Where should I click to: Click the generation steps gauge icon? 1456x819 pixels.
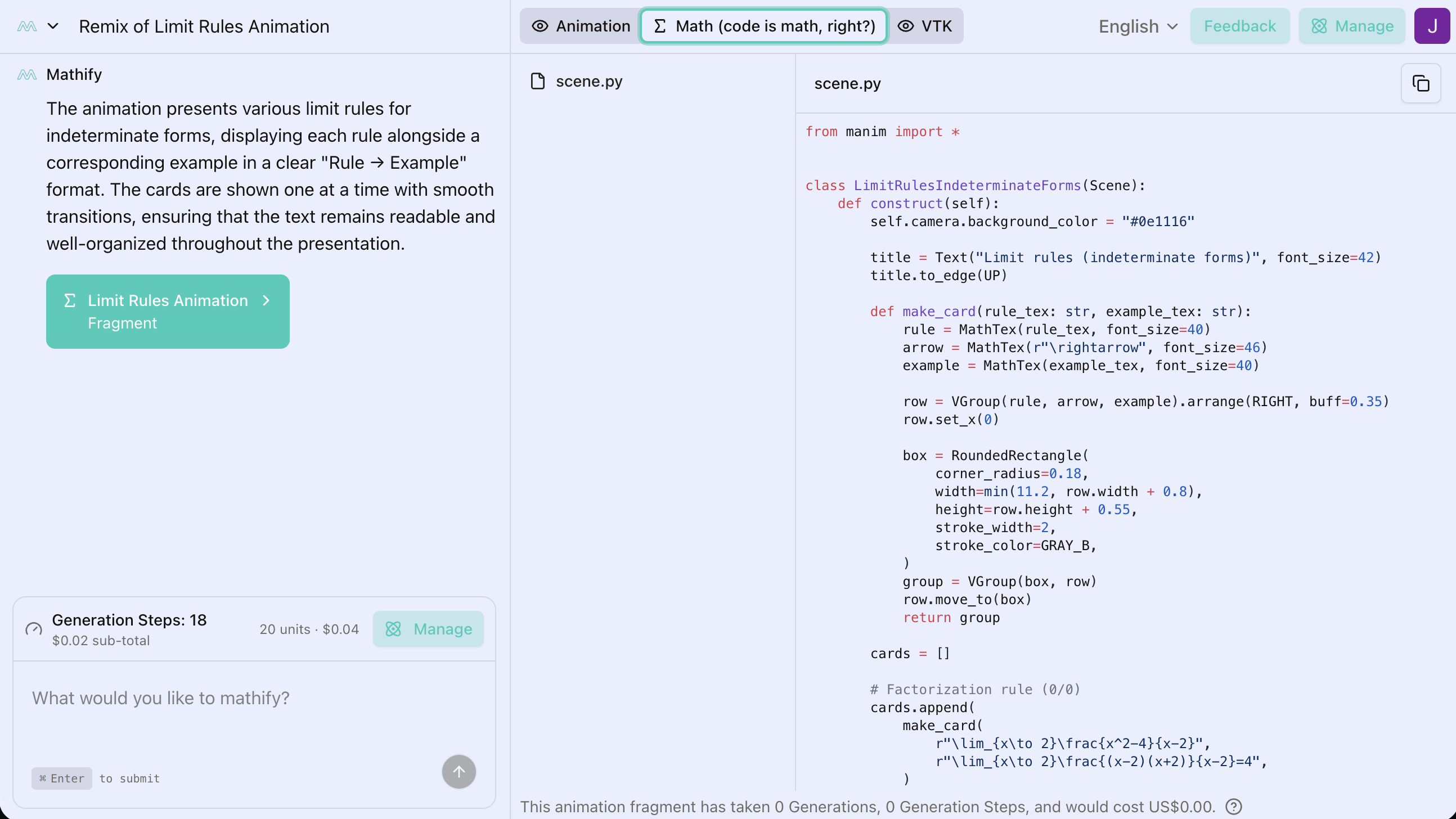click(x=34, y=629)
